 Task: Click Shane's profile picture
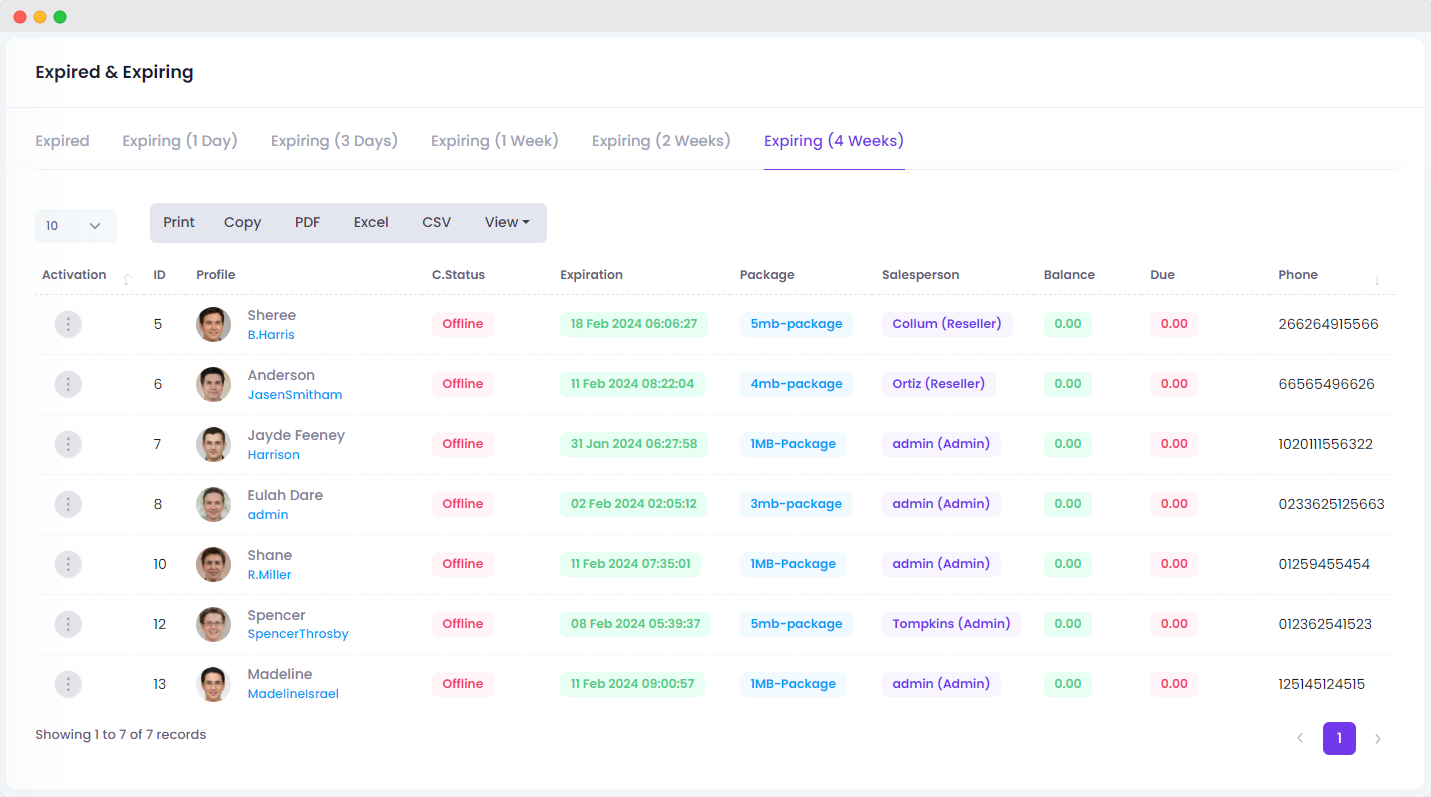tap(213, 564)
